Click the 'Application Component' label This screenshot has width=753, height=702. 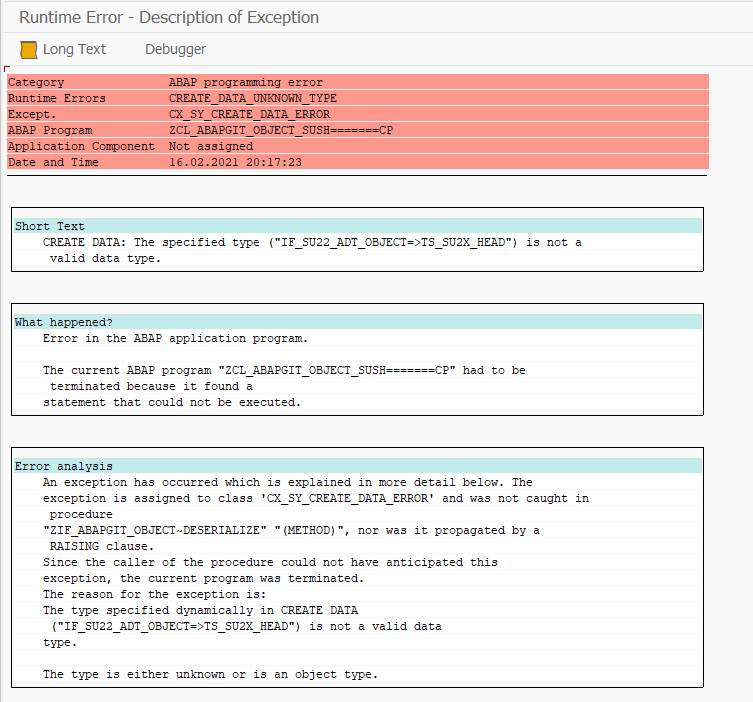81,146
